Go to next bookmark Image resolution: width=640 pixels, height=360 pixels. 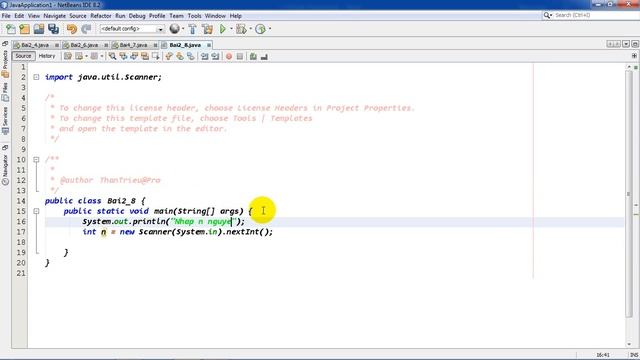(180, 56)
